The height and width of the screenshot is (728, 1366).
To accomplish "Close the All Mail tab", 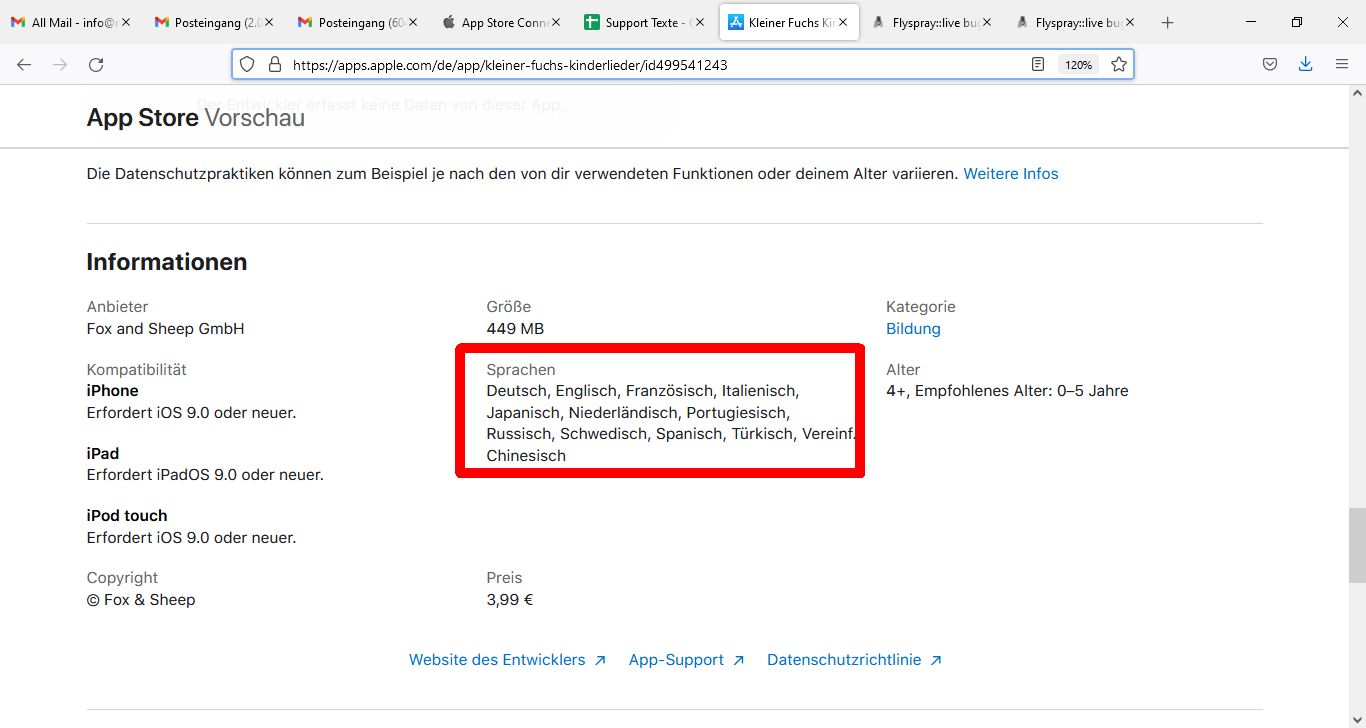I will (x=126, y=22).
